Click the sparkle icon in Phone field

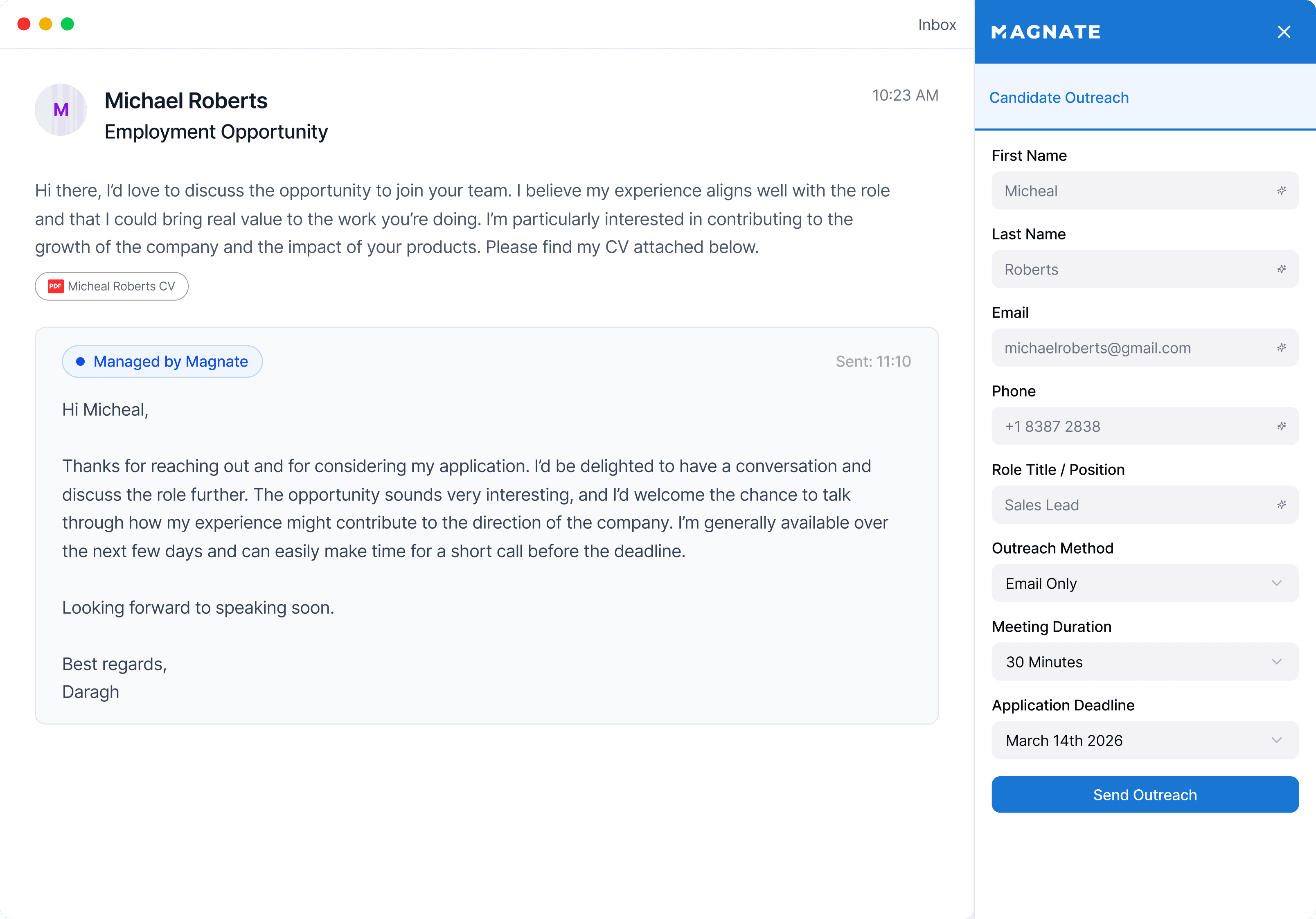tap(1282, 426)
